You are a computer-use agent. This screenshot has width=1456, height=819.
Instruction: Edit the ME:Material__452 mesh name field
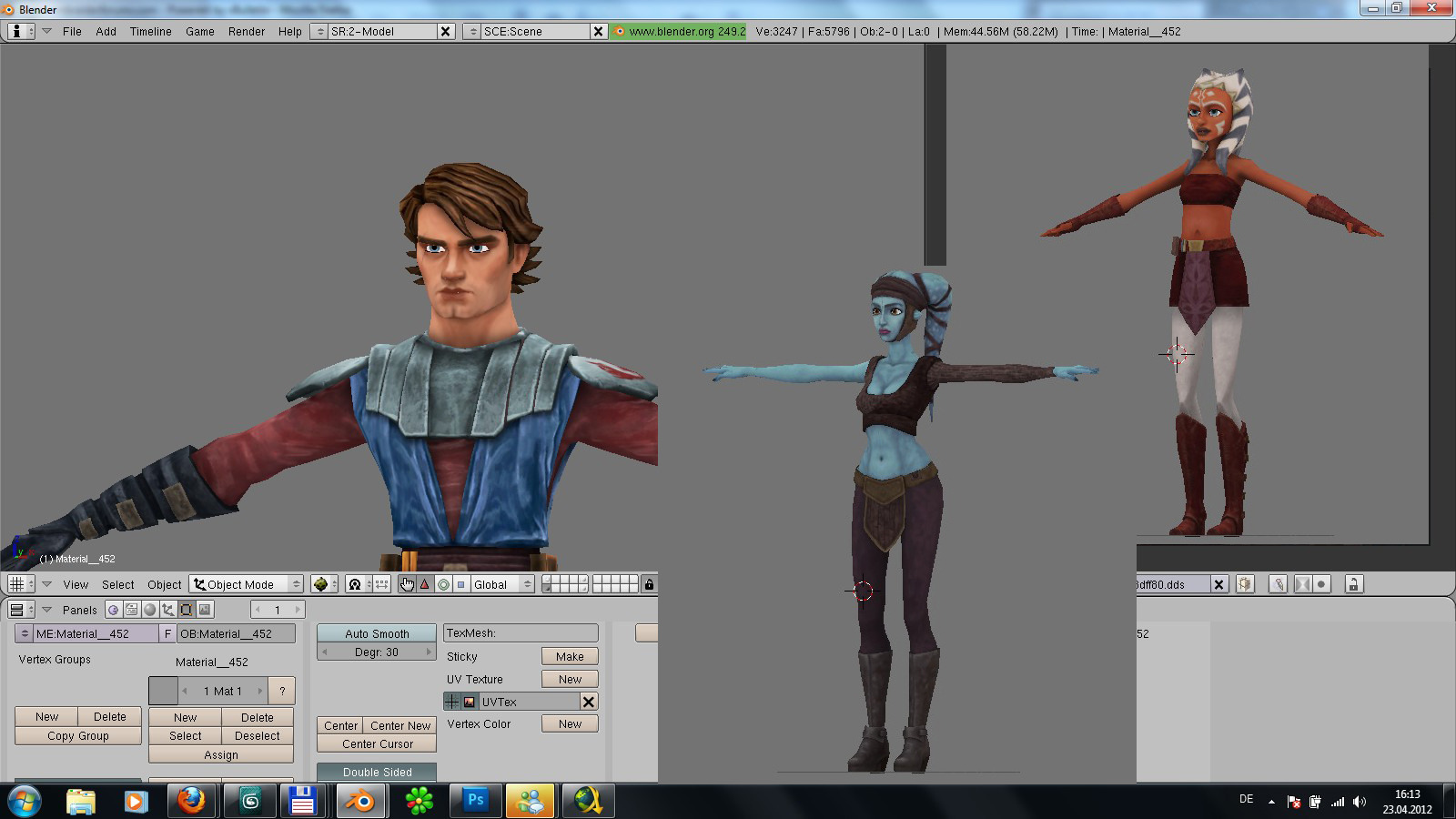[x=96, y=633]
